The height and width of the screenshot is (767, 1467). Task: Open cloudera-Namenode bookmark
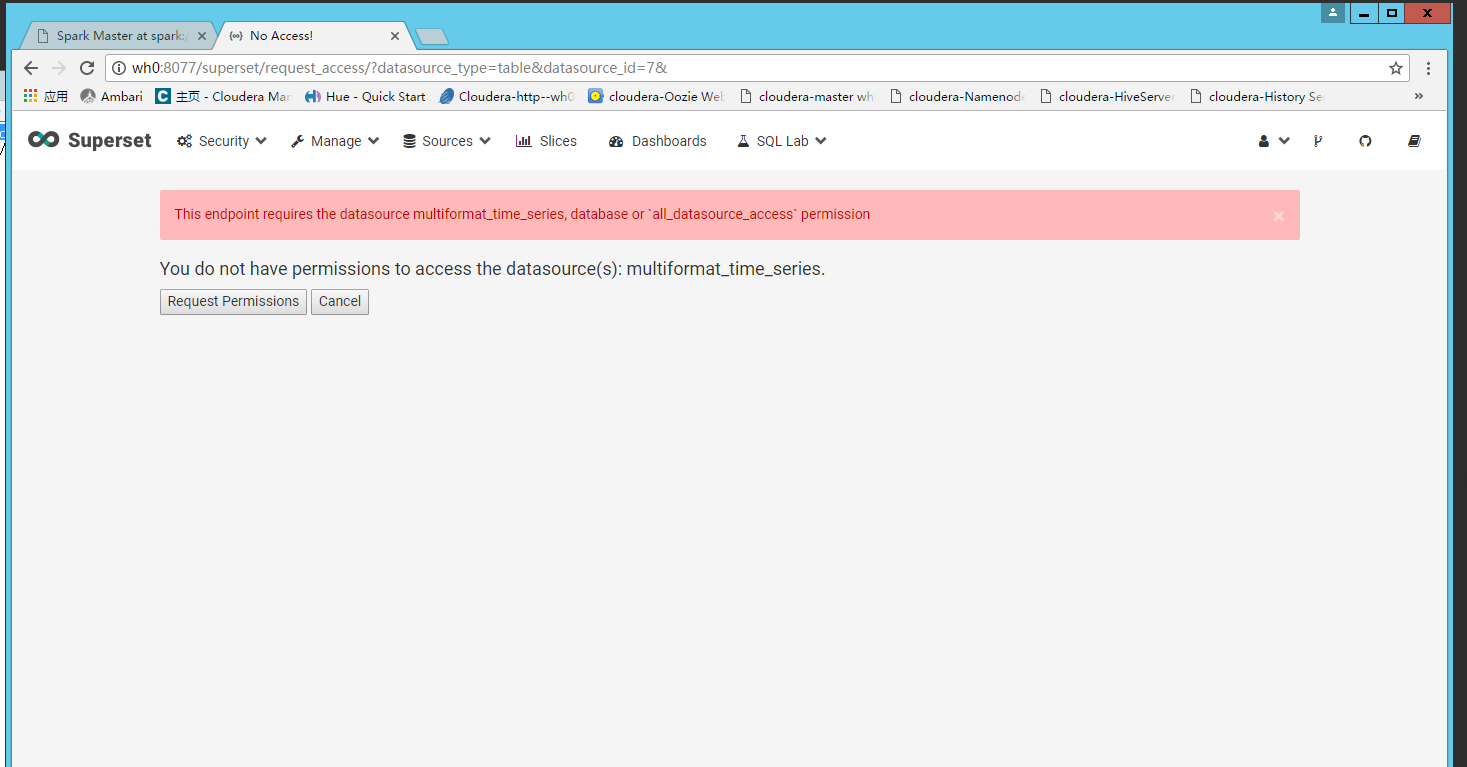pos(956,96)
